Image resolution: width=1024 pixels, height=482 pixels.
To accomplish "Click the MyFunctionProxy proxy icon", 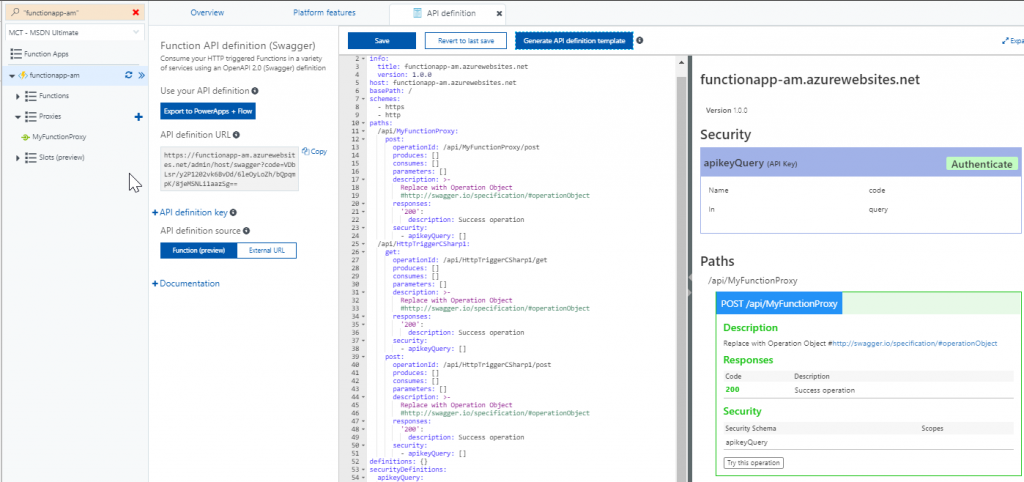I will pos(25,137).
